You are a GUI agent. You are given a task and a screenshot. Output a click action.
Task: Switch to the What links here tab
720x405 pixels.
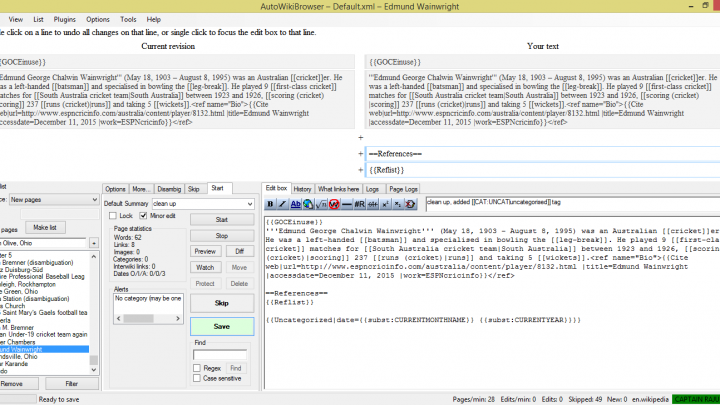(x=338, y=188)
